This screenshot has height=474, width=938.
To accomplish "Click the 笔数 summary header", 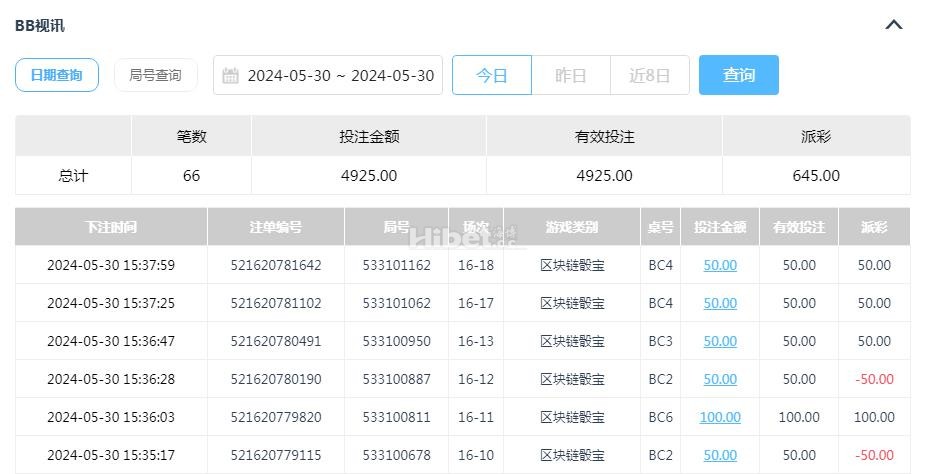I will [x=191, y=136].
